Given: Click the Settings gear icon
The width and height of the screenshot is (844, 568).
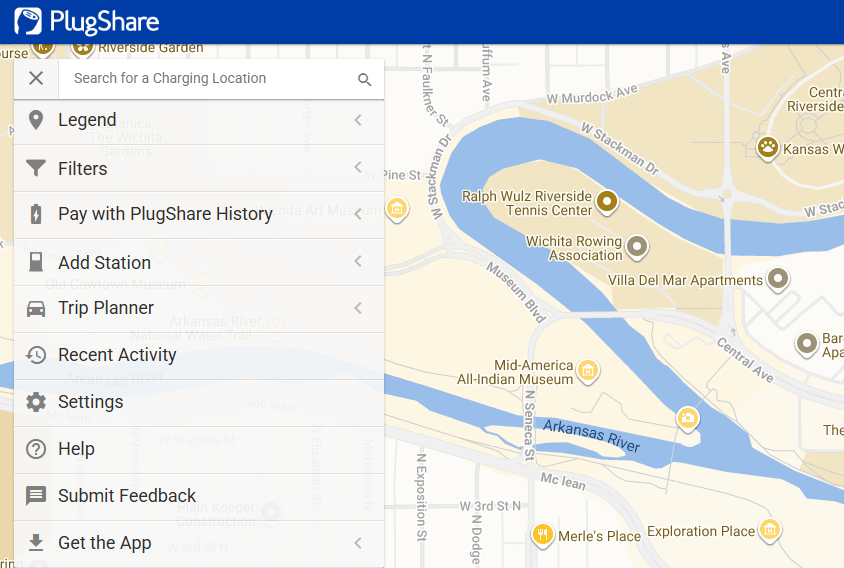Looking at the screenshot, I should tap(36, 402).
